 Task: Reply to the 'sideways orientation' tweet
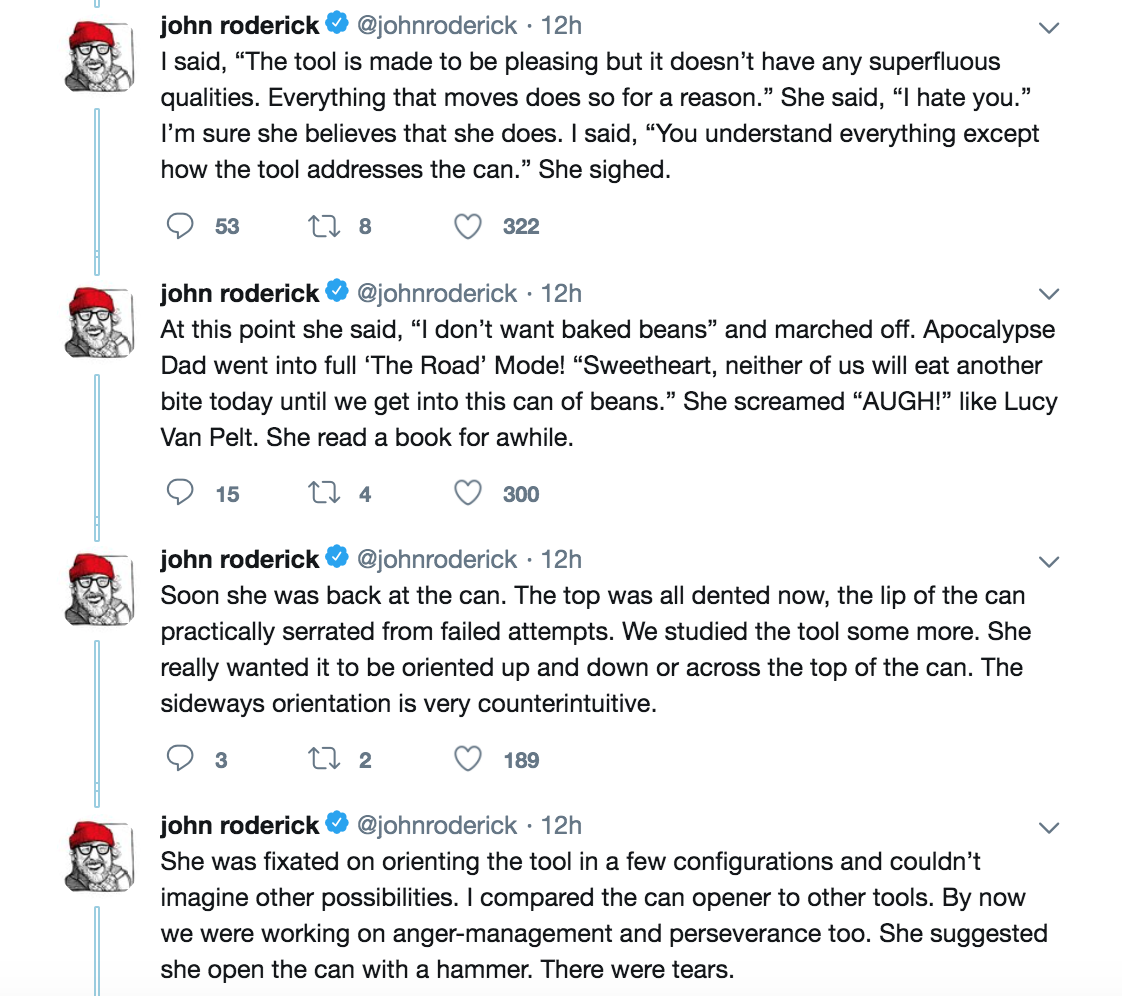pos(180,760)
